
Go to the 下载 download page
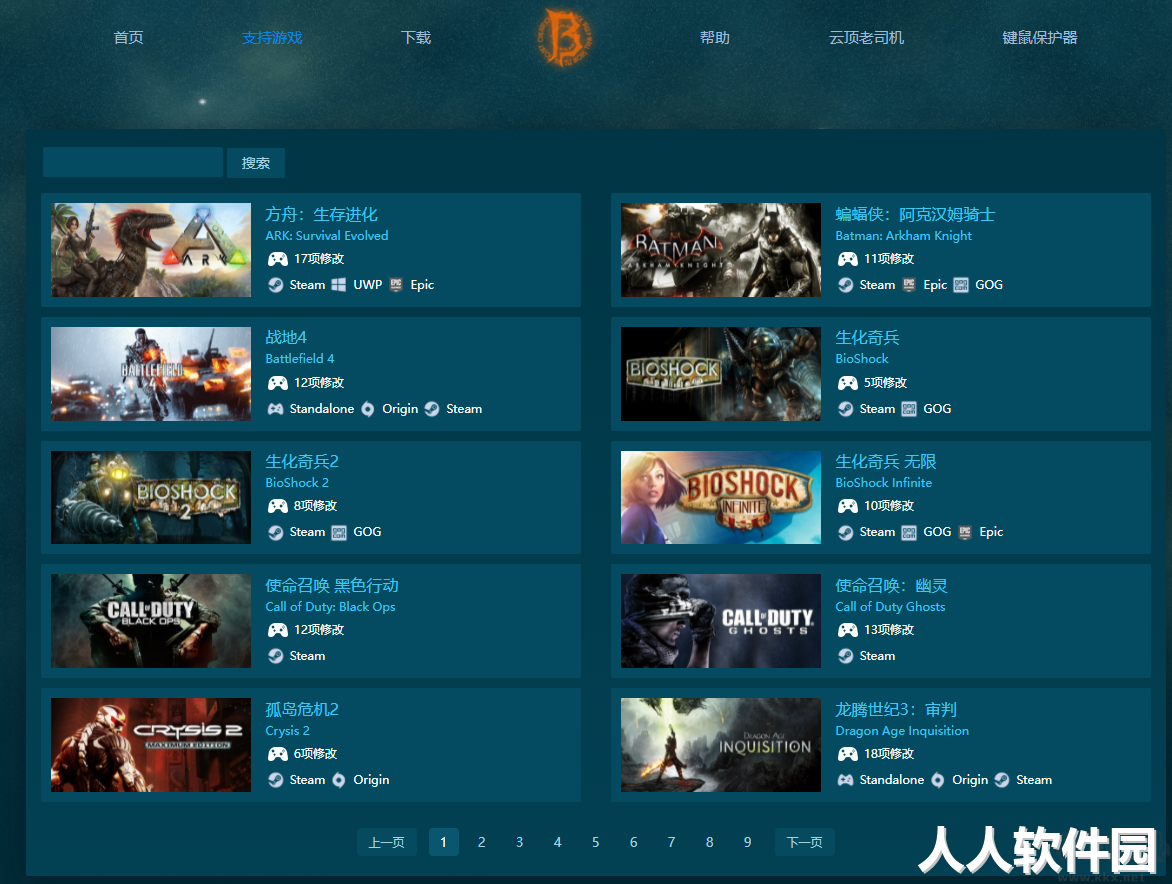point(416,37)
